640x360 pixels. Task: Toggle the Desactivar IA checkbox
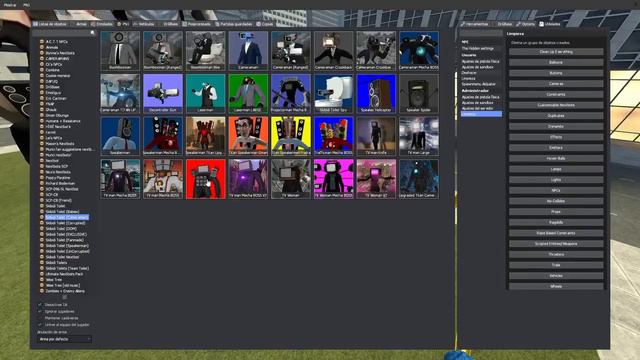tap(40, 304)
